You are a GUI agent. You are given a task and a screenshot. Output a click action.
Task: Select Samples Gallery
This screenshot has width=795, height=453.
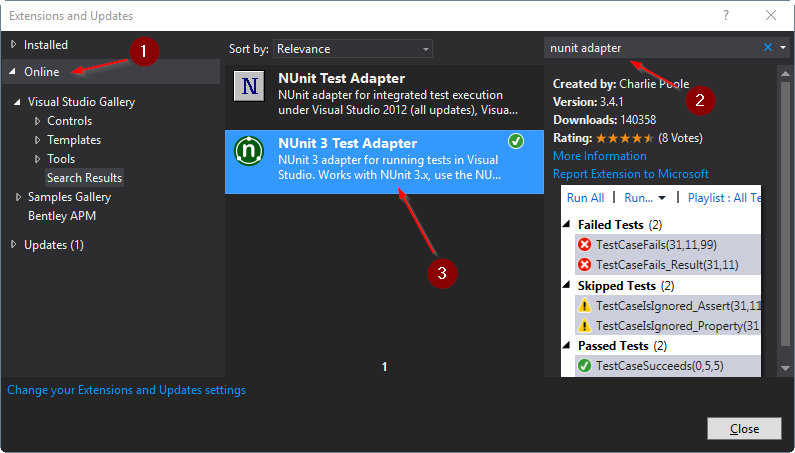tap(69, 197)
